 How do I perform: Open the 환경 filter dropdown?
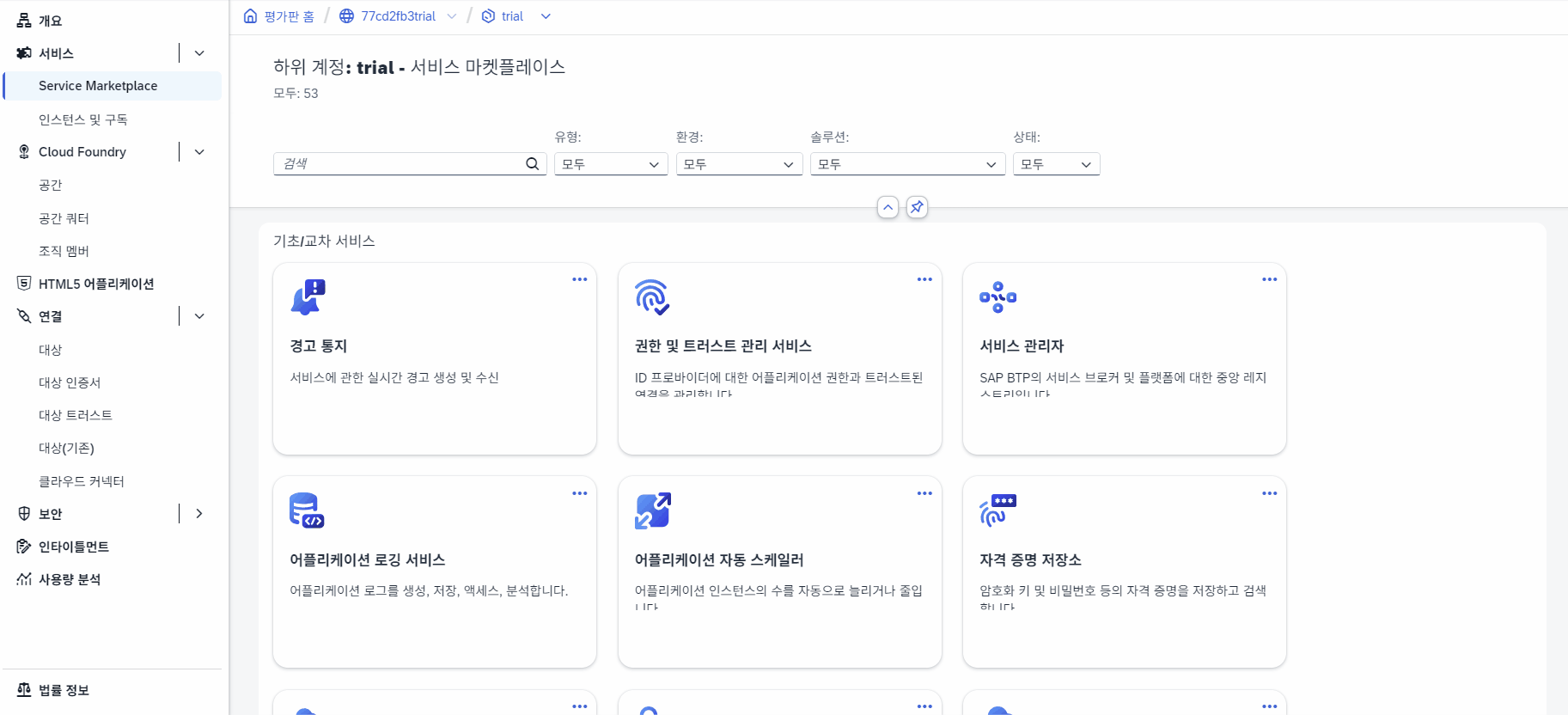(739, 164)
